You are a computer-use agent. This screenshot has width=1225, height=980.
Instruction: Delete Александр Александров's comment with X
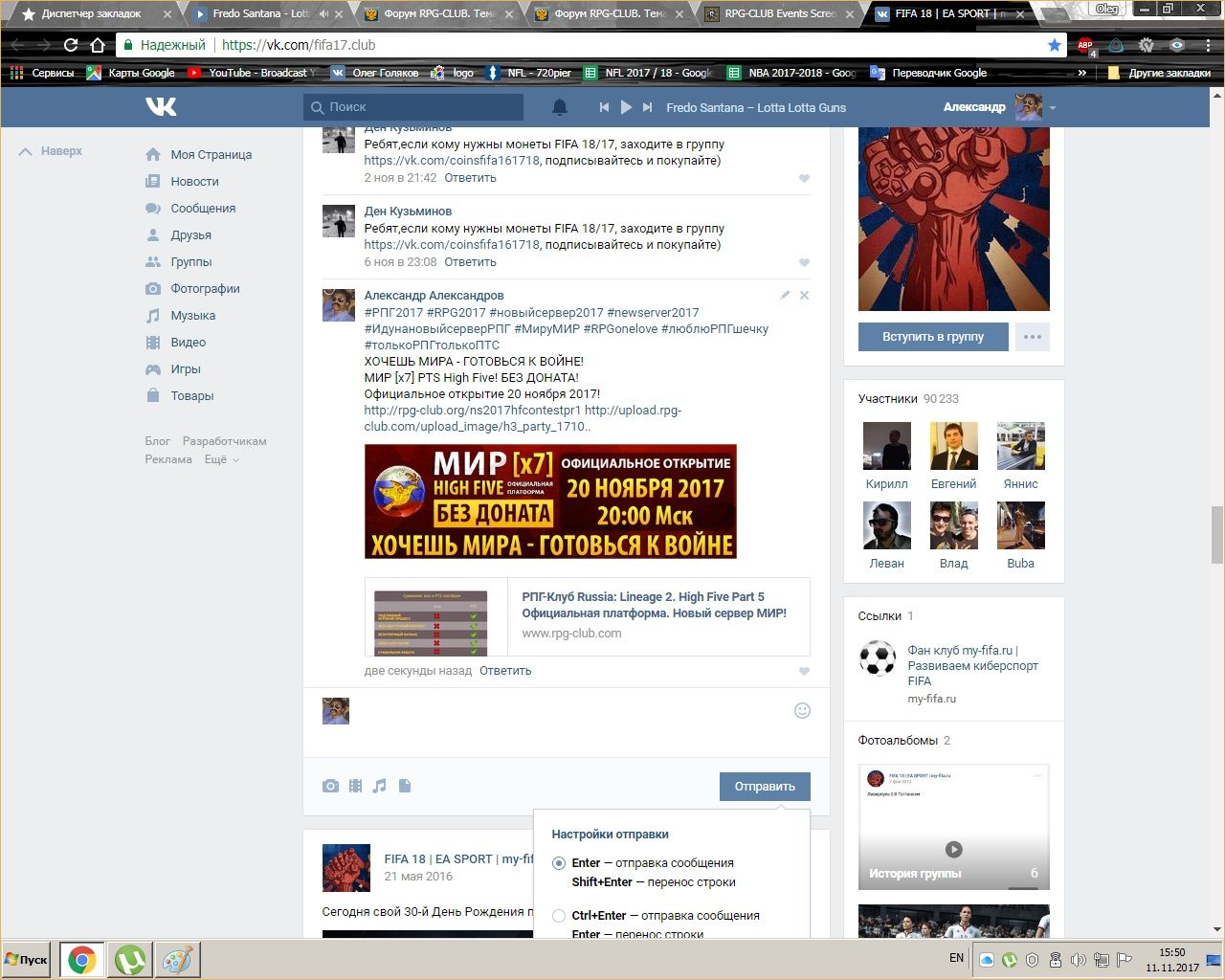(x=804, y=295)
